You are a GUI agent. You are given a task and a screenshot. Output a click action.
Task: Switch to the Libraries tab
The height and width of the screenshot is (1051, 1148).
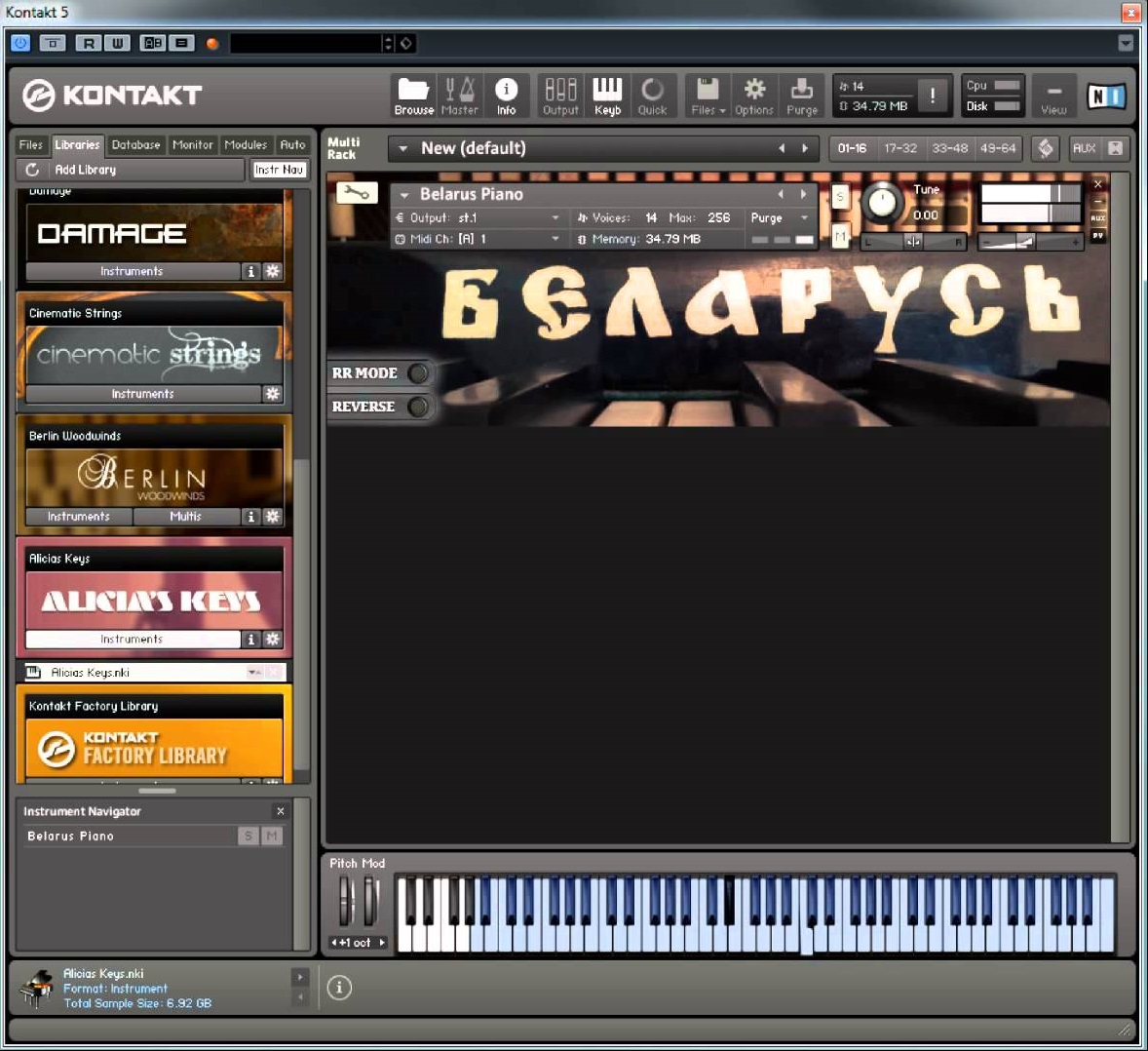point(77,145)
